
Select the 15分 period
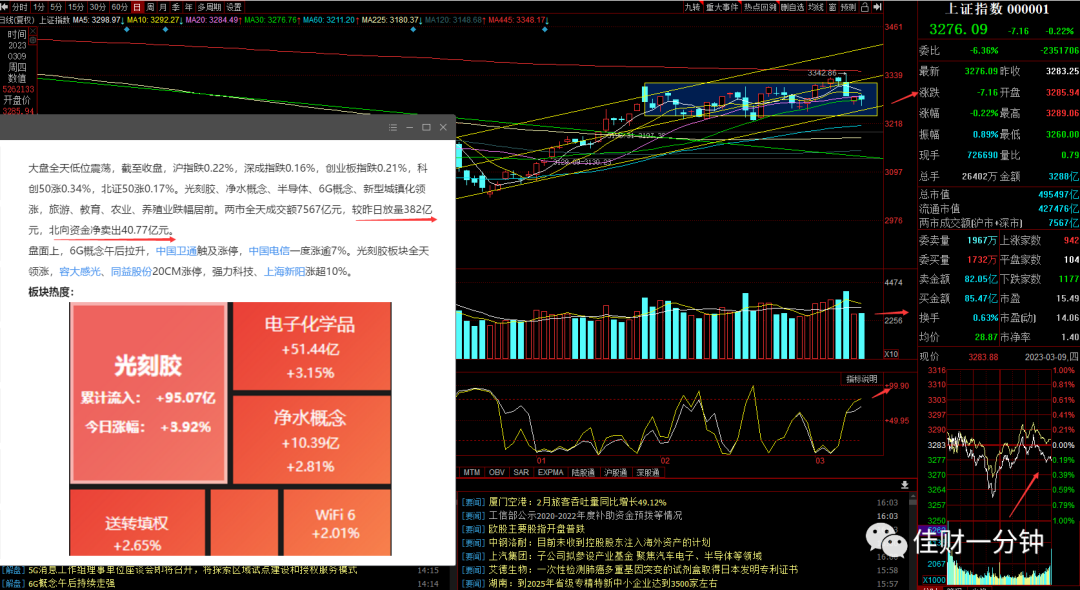76,7
